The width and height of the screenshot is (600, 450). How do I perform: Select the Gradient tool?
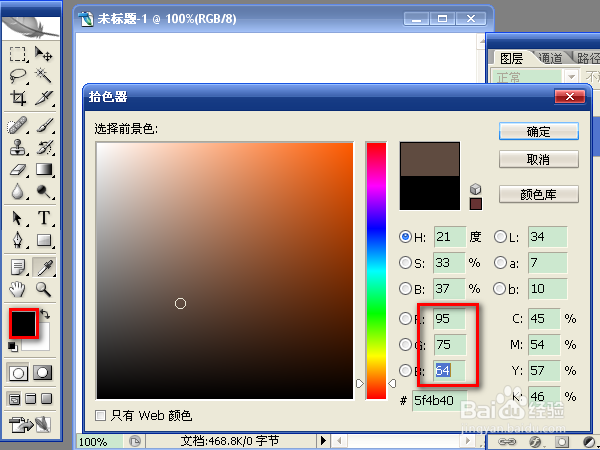point(44,170)
